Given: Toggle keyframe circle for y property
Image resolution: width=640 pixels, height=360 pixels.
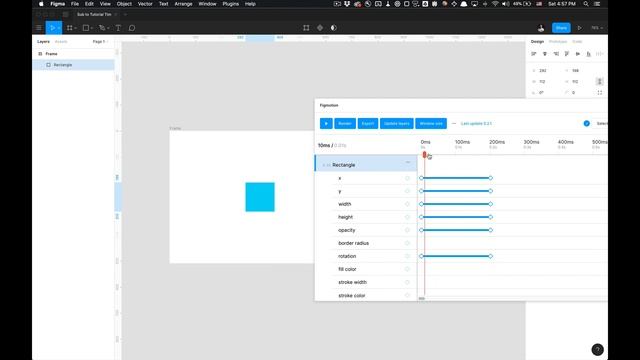Looking at the screenshot, I should [407, 191].
